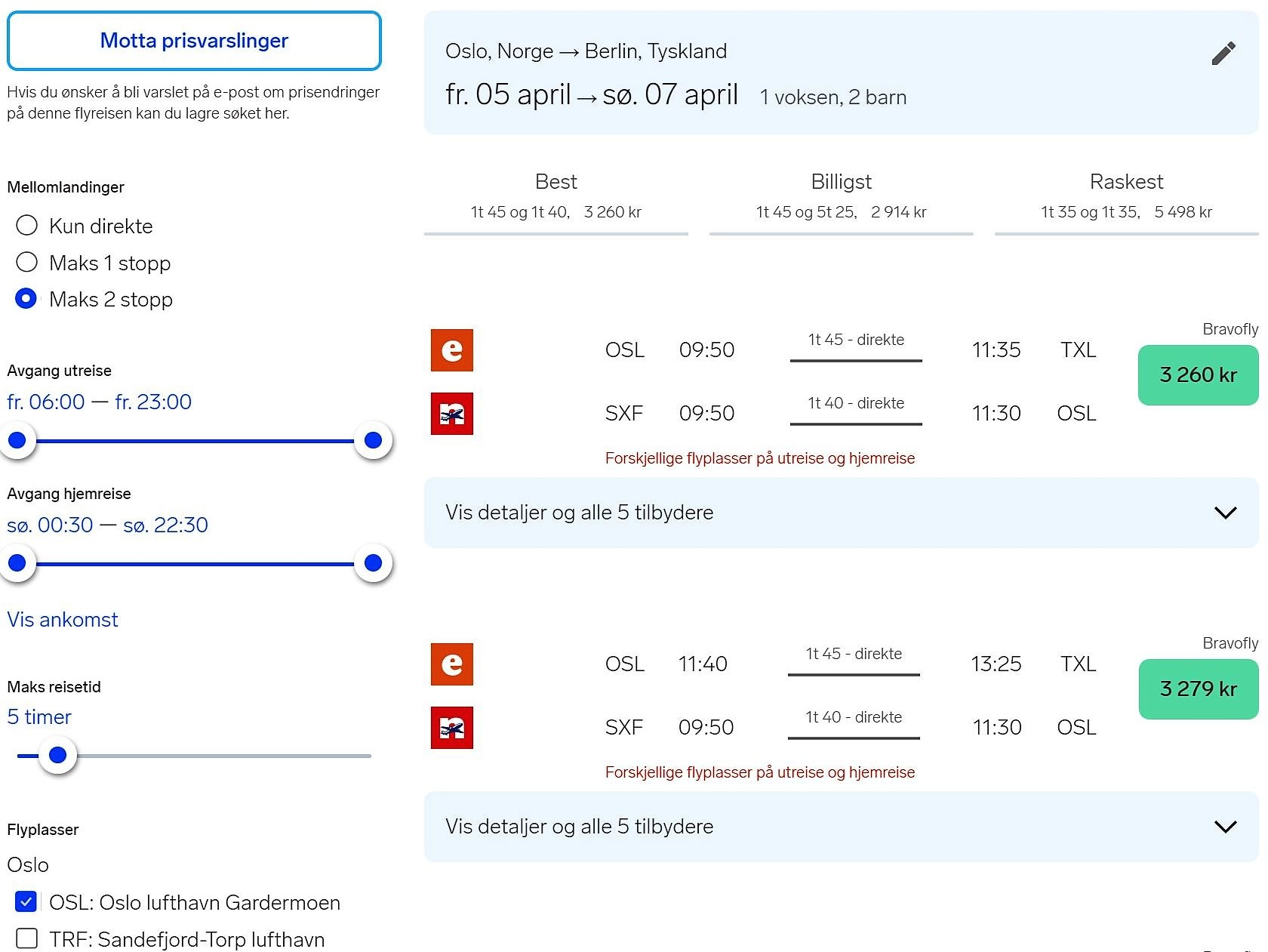Click the Norwegian airline logo on first offer
1268x952 pixels.
coord(451,413)
